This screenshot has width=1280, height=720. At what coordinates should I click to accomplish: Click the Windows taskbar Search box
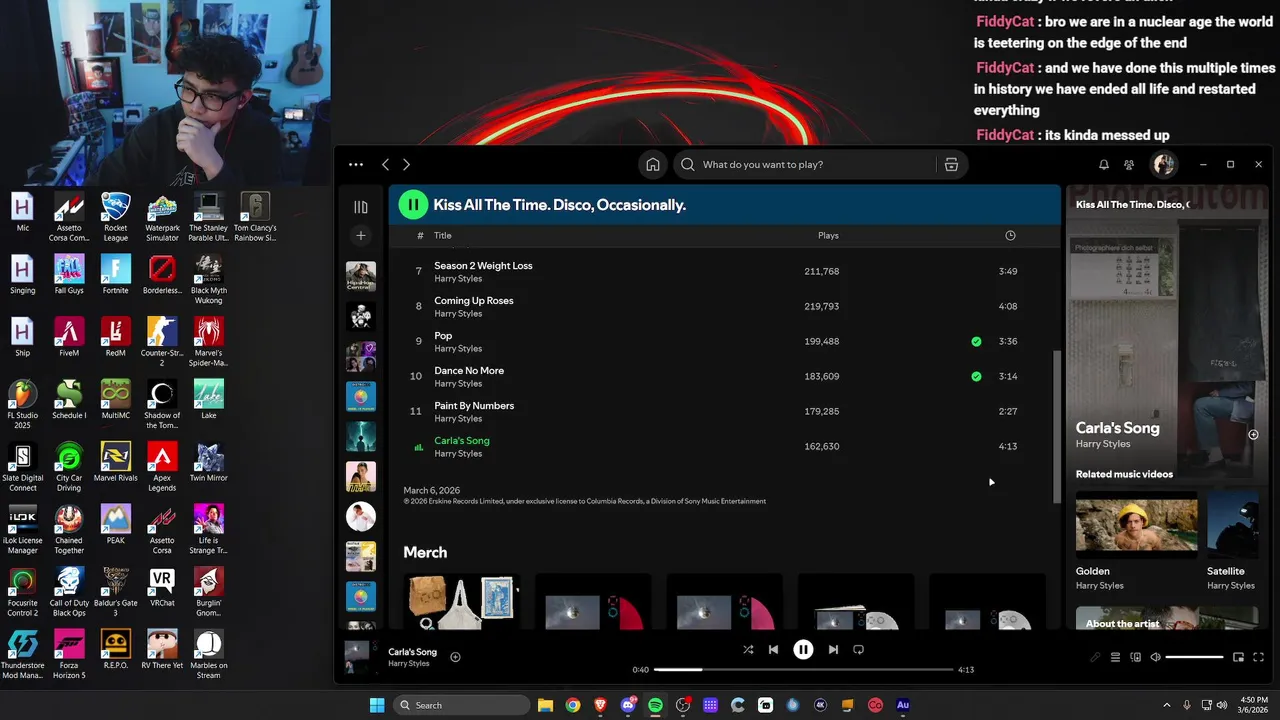click(462, 705)
